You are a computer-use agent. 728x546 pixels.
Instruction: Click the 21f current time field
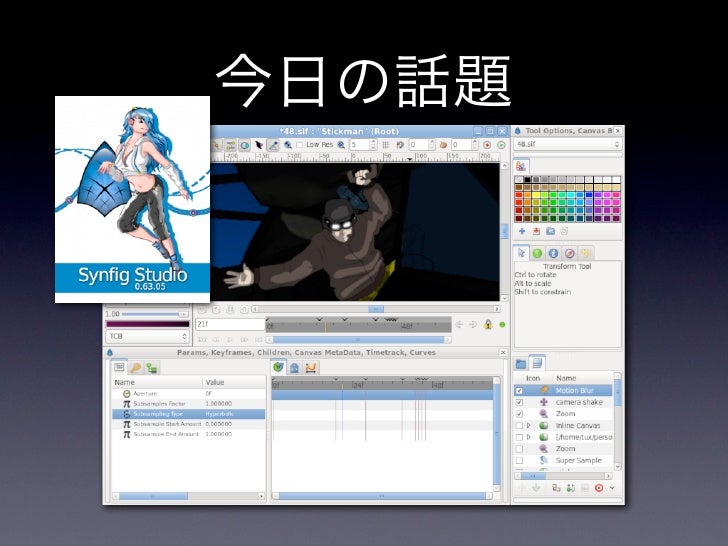click(x=230, y=324)
